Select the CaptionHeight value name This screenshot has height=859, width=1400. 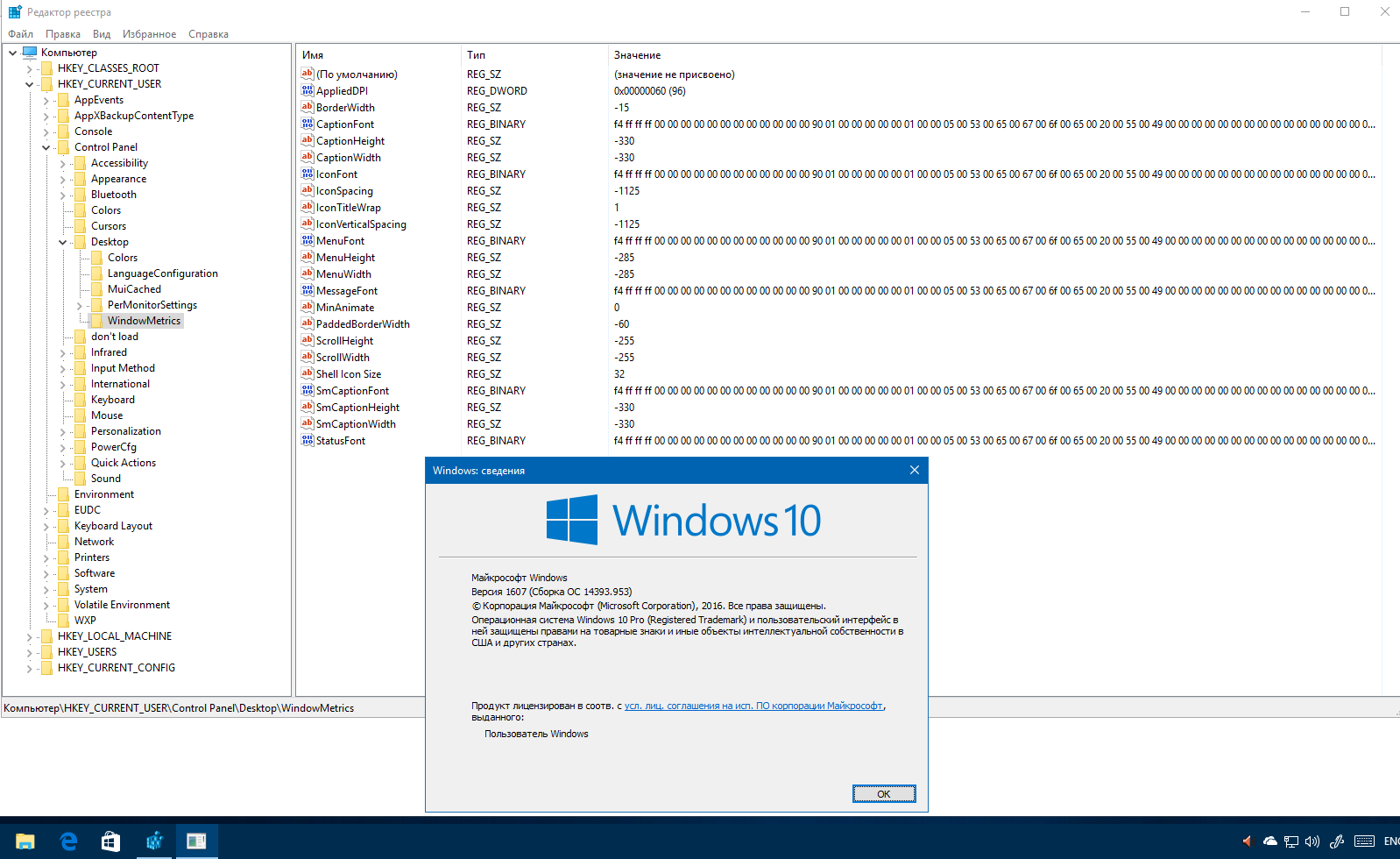(350, 141)
